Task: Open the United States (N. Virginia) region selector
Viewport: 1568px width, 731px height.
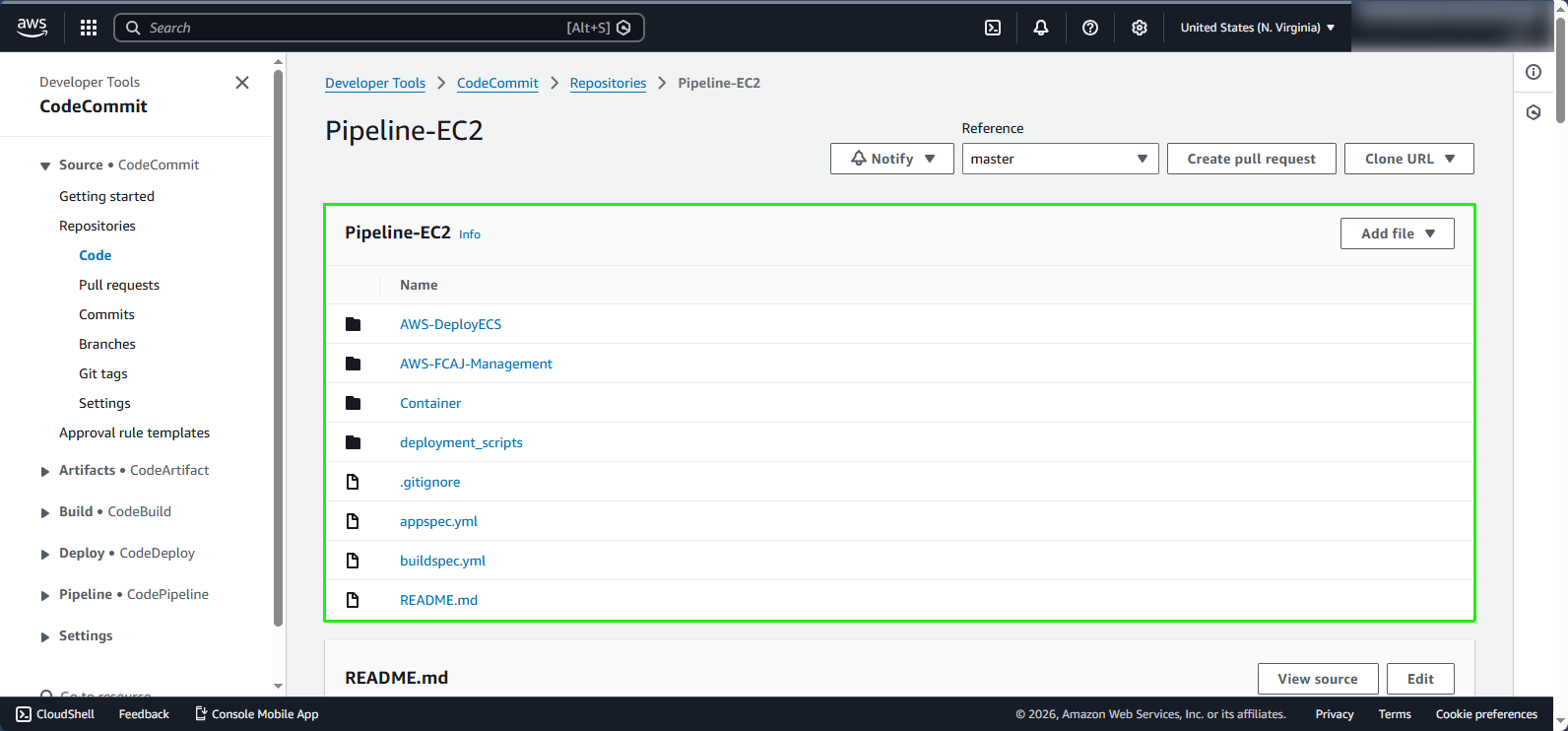Action: tap(1258, 28)
